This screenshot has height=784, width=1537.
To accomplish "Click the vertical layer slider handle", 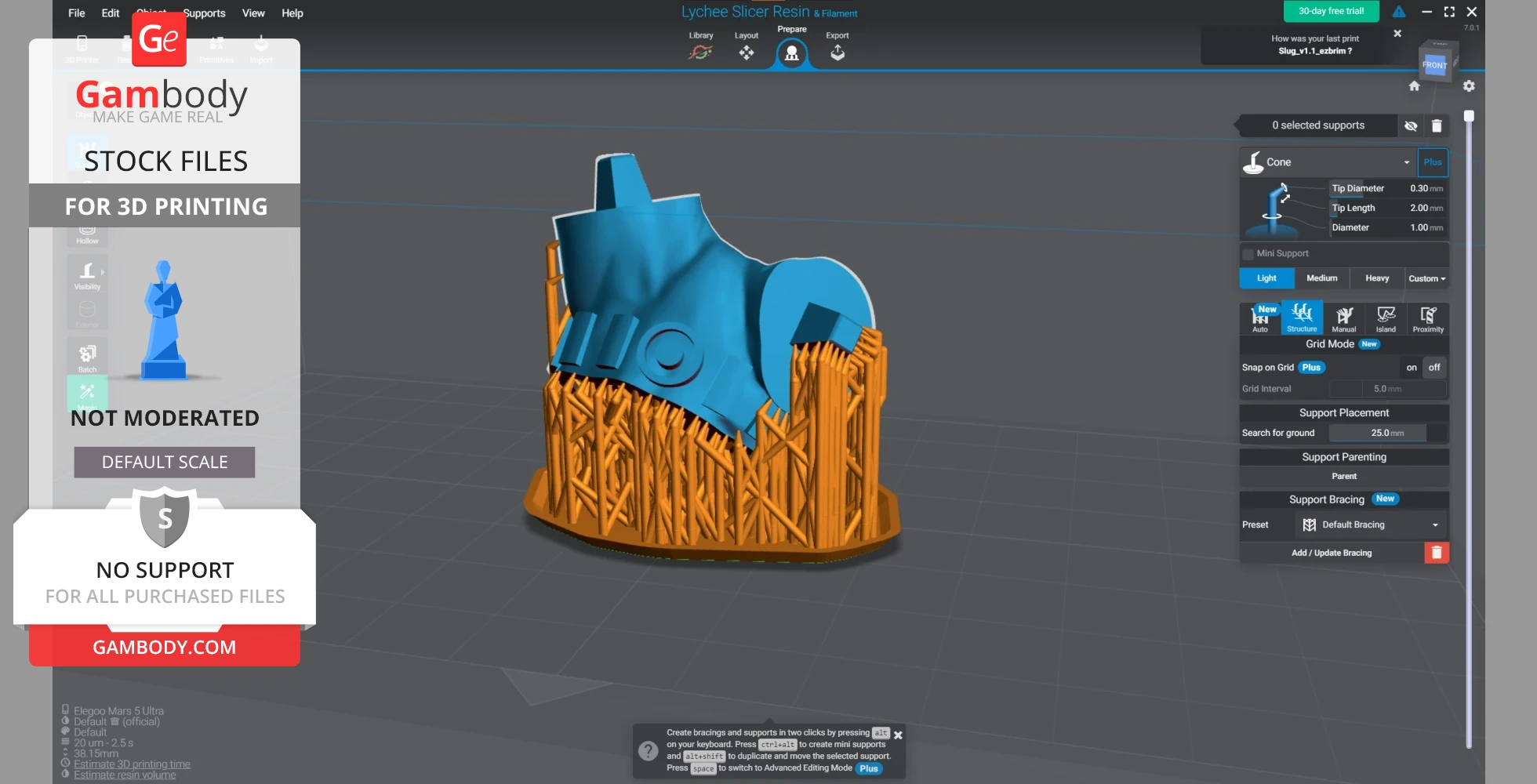I will 1469,116.
